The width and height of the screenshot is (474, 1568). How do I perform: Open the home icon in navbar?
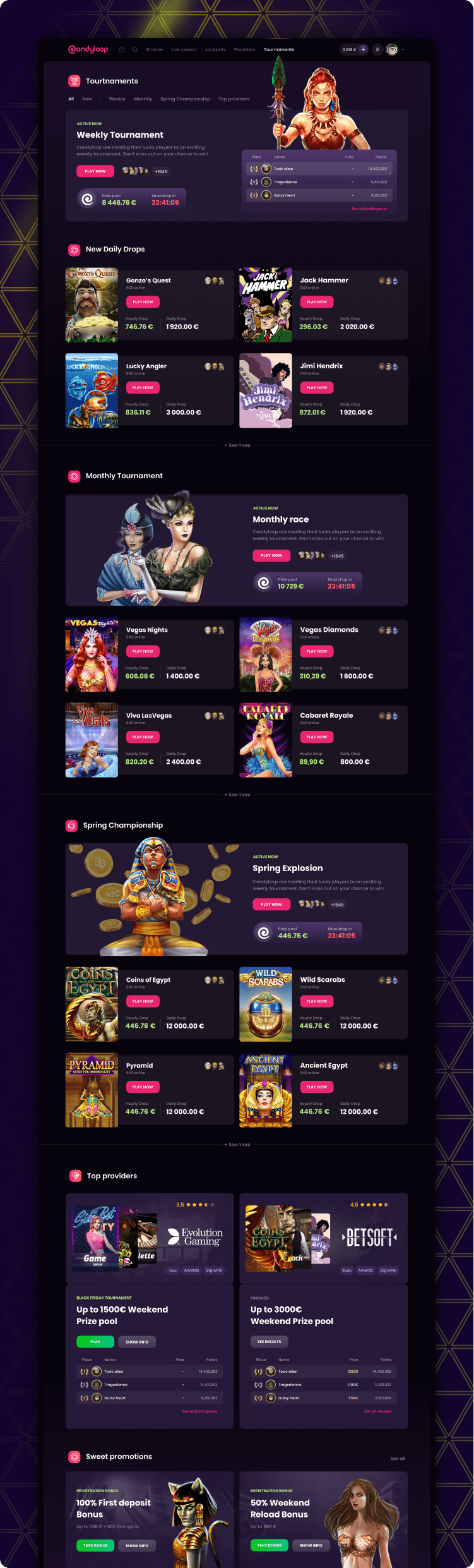click(122, 49)
